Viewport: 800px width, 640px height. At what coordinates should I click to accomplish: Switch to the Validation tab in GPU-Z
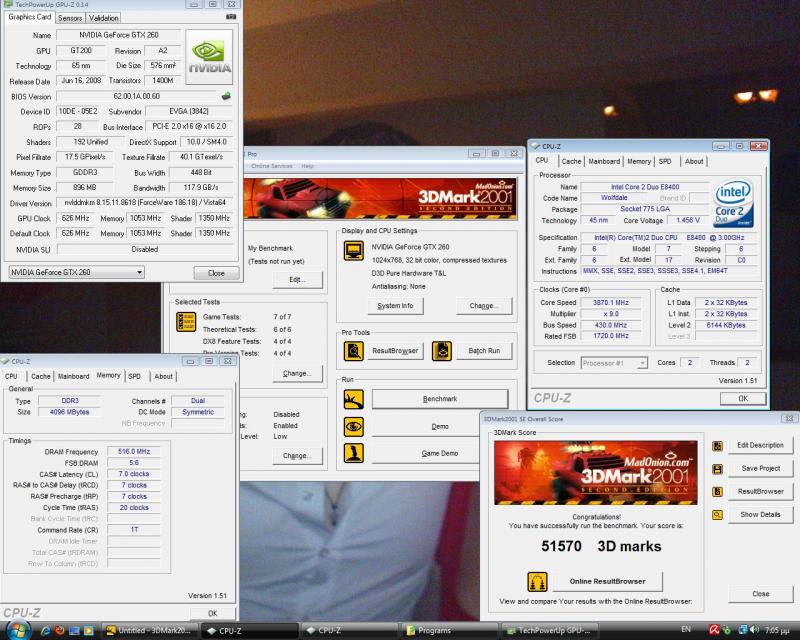pos(104,18)
